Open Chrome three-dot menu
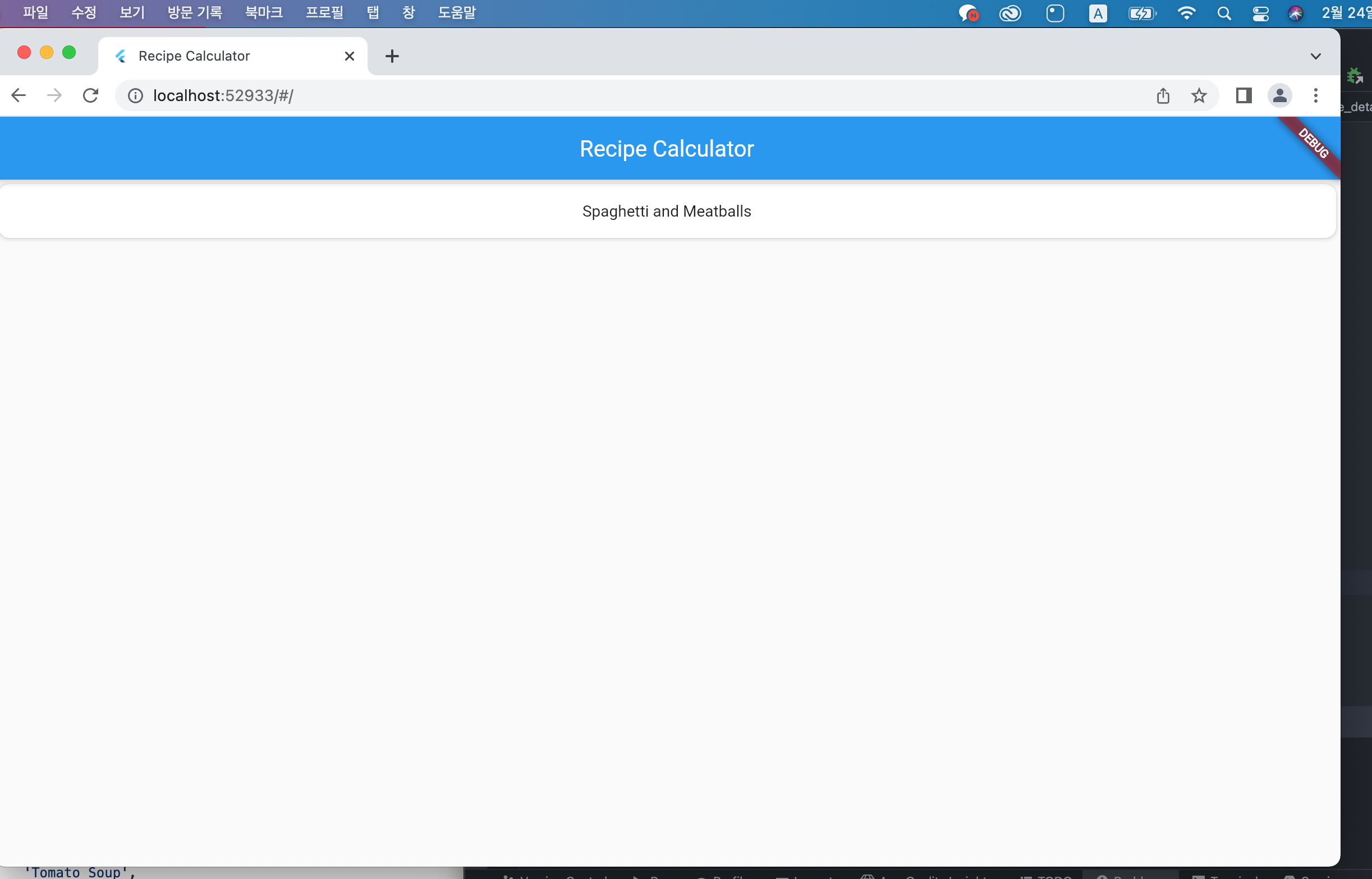This screenshot has height=879, width=1372. 1315,95
